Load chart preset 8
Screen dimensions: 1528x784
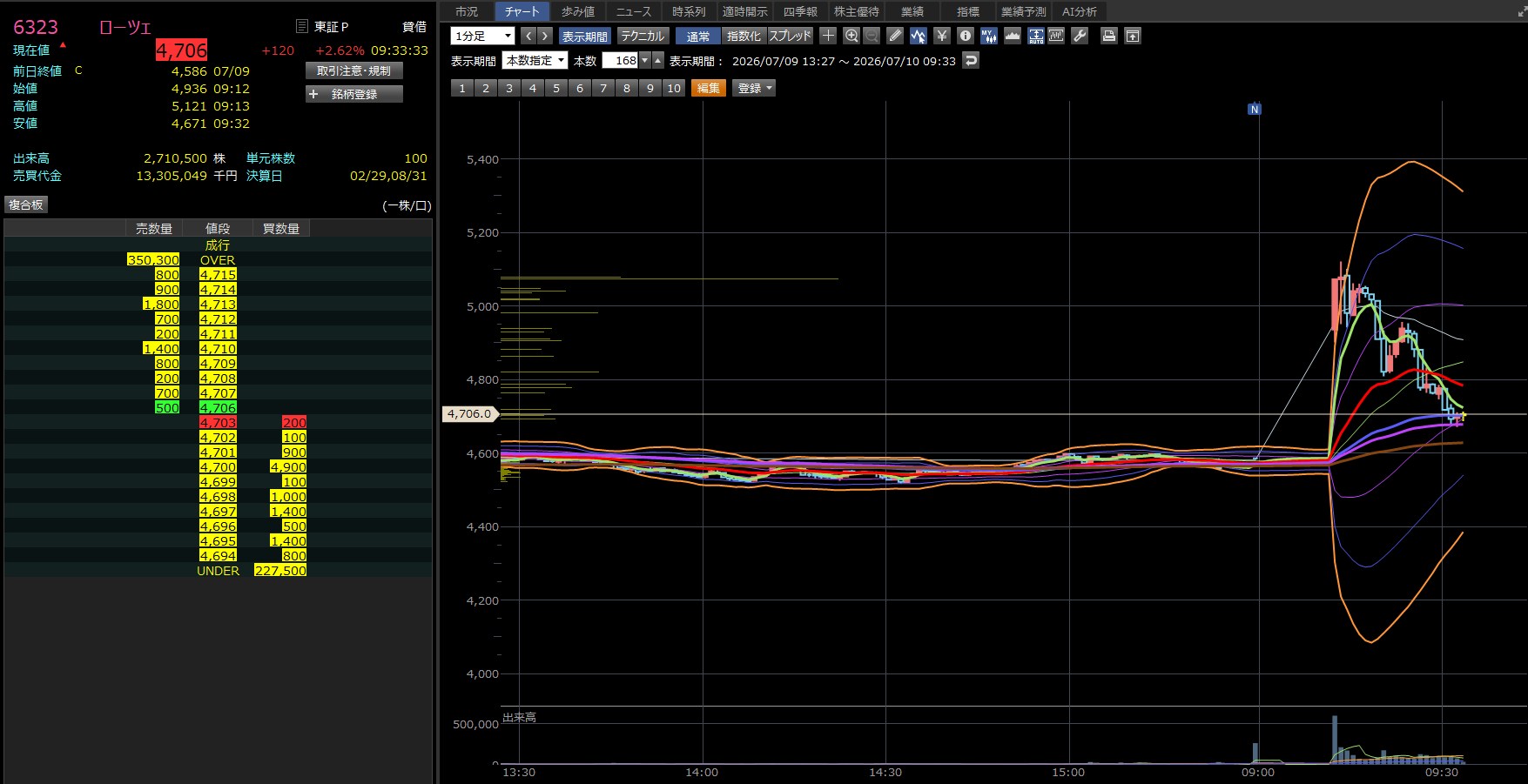pos(627,88)
